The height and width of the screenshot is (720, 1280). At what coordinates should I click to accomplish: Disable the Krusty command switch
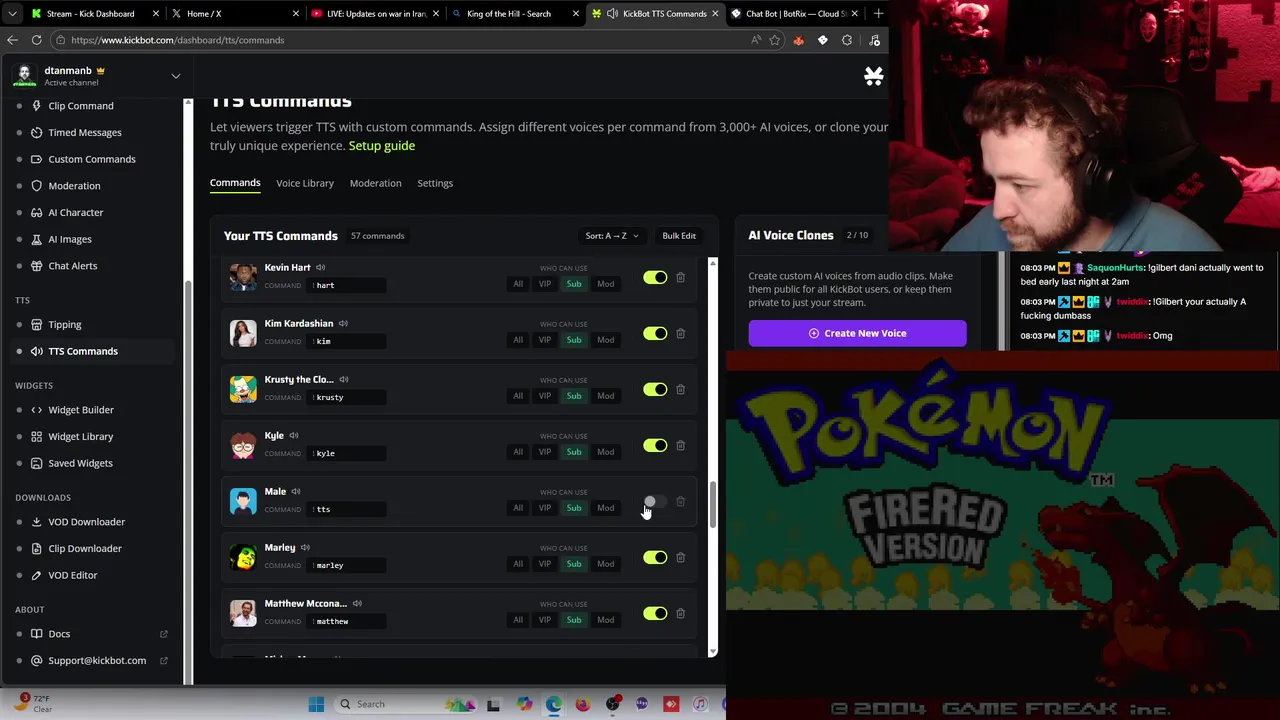click(x=655, y=389)
